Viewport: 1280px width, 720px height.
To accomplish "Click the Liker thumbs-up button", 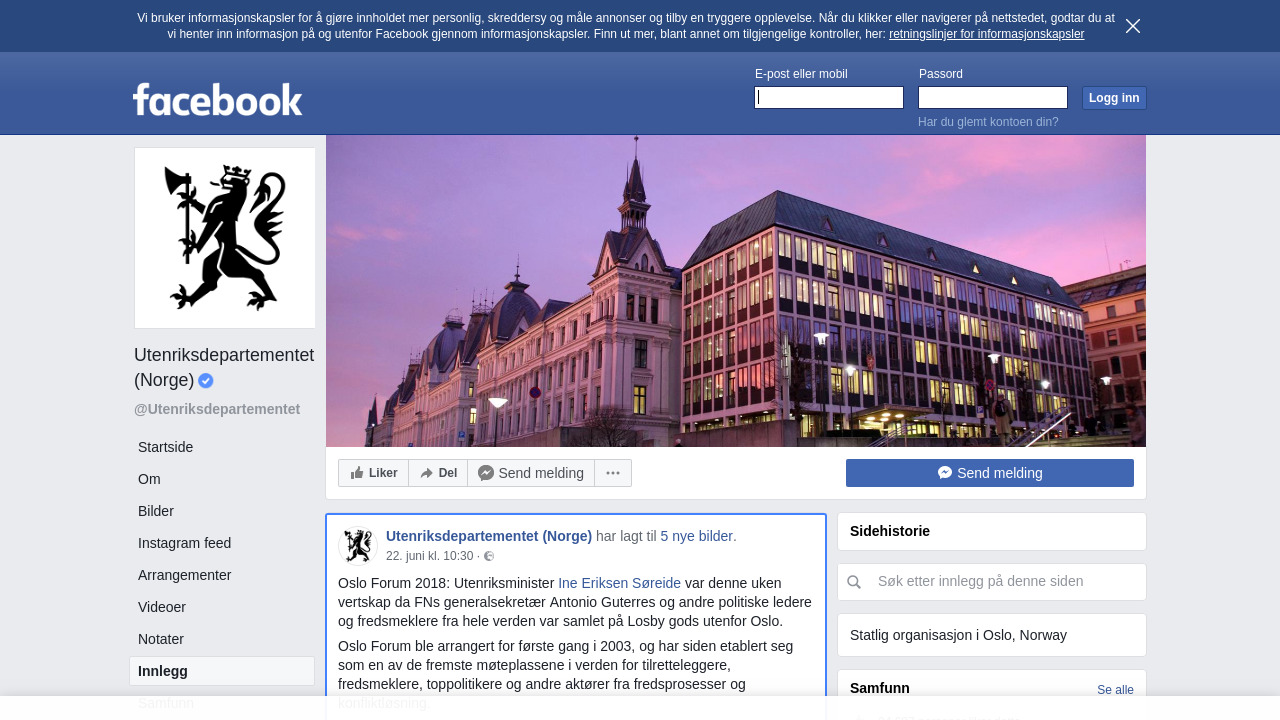I will pyautogui.click(x=373, y=473).
